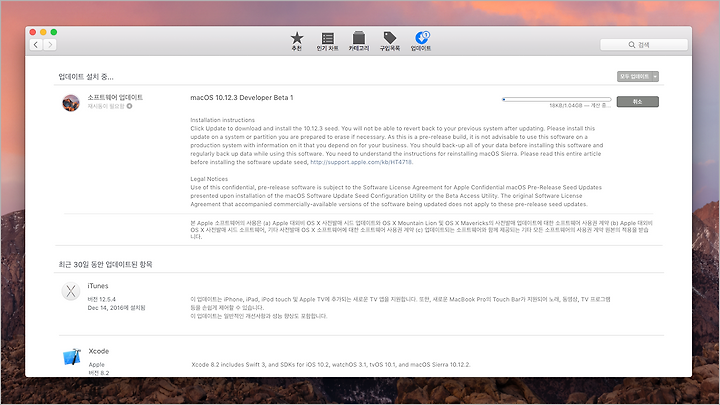
Task: Click the Legal Notices heading
Action: (x=209, y=179)
